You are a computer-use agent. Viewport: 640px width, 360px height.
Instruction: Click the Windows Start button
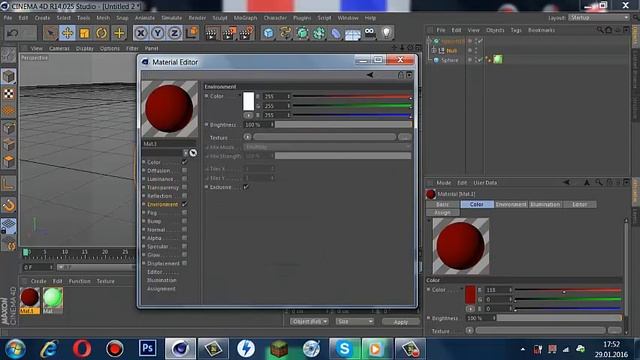click(x=15, y=349)
